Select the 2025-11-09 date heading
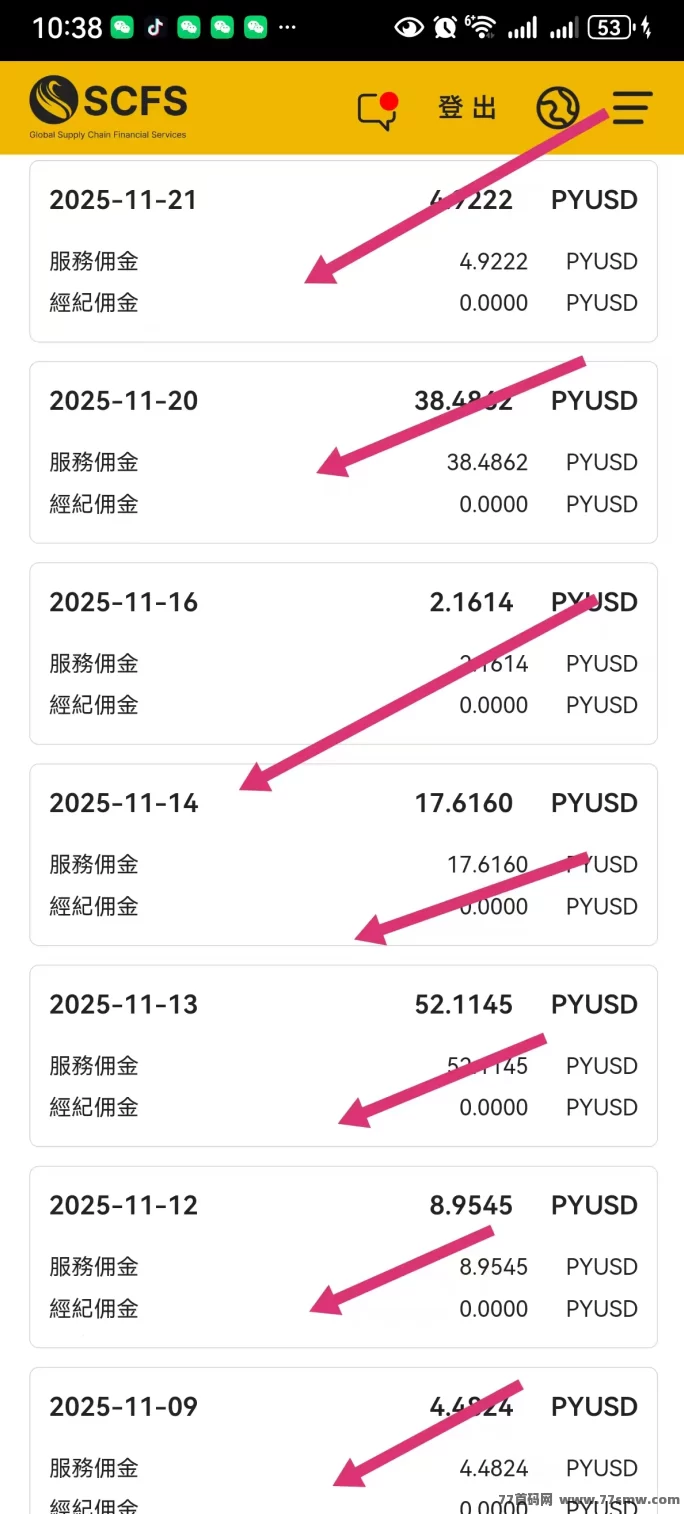The height and width of the screenshot is (1514, 684). [x=123, y=1406]
